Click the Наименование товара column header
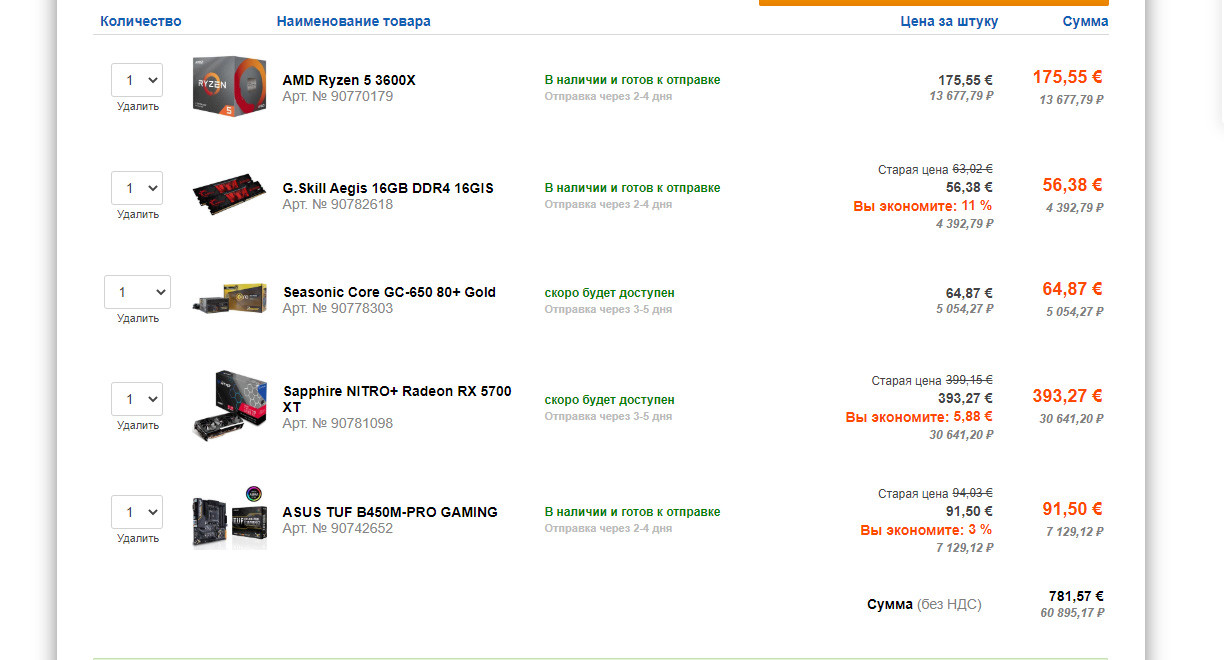 click(354, 21)
